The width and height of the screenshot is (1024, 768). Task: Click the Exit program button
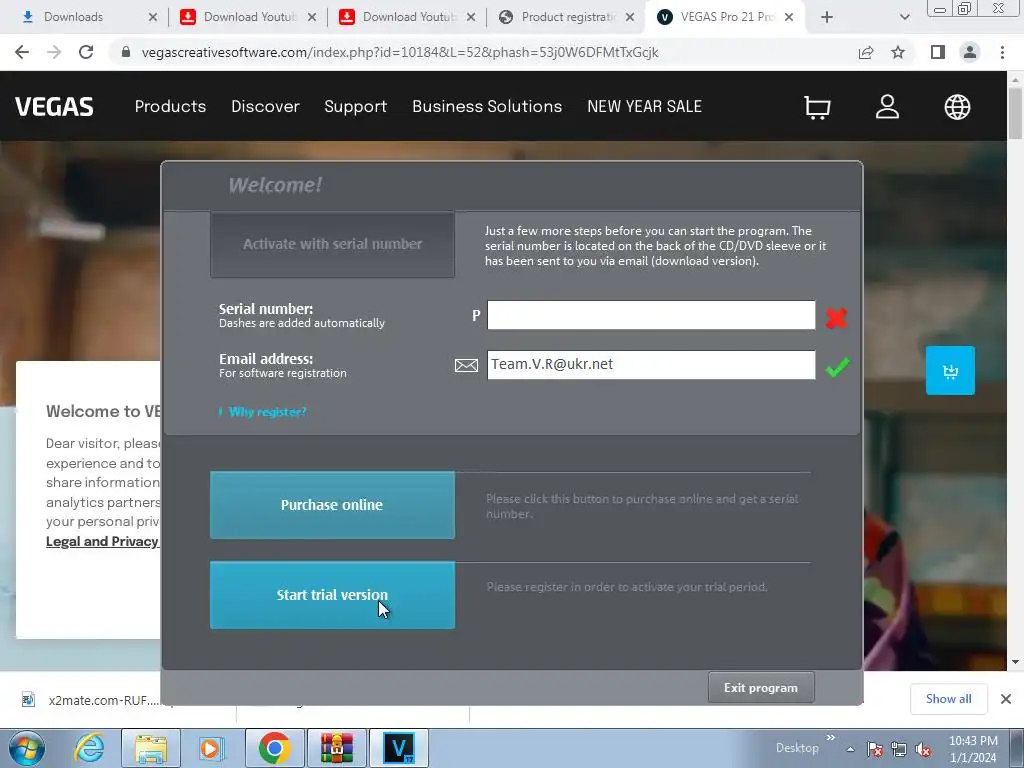pos(761,688)
